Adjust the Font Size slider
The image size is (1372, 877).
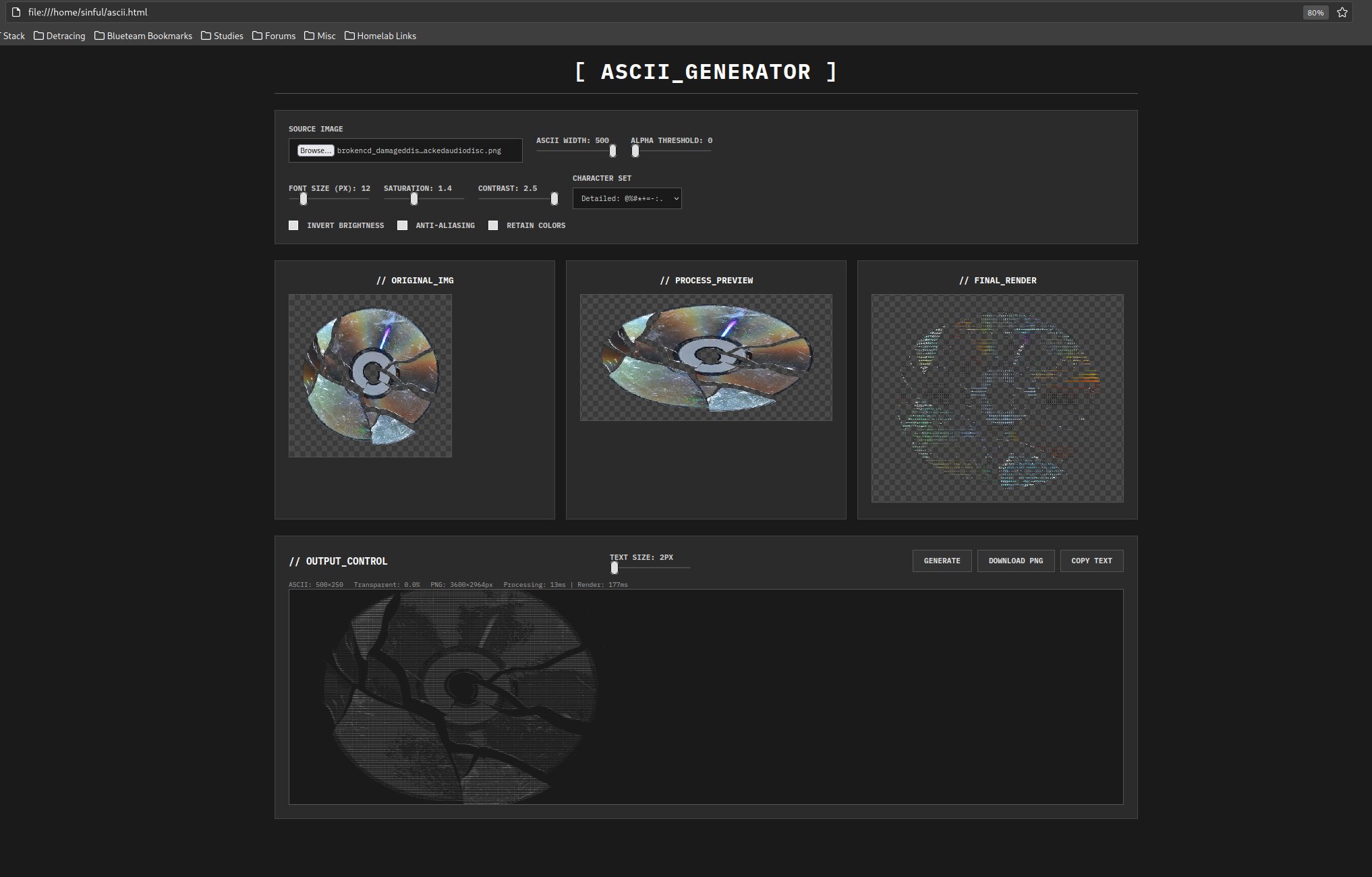[x=328, y=199]
